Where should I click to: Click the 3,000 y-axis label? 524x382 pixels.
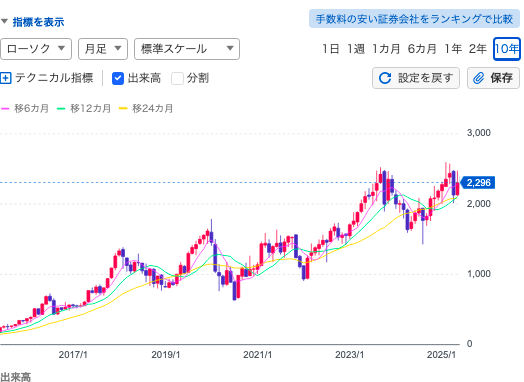click(479, 133)
